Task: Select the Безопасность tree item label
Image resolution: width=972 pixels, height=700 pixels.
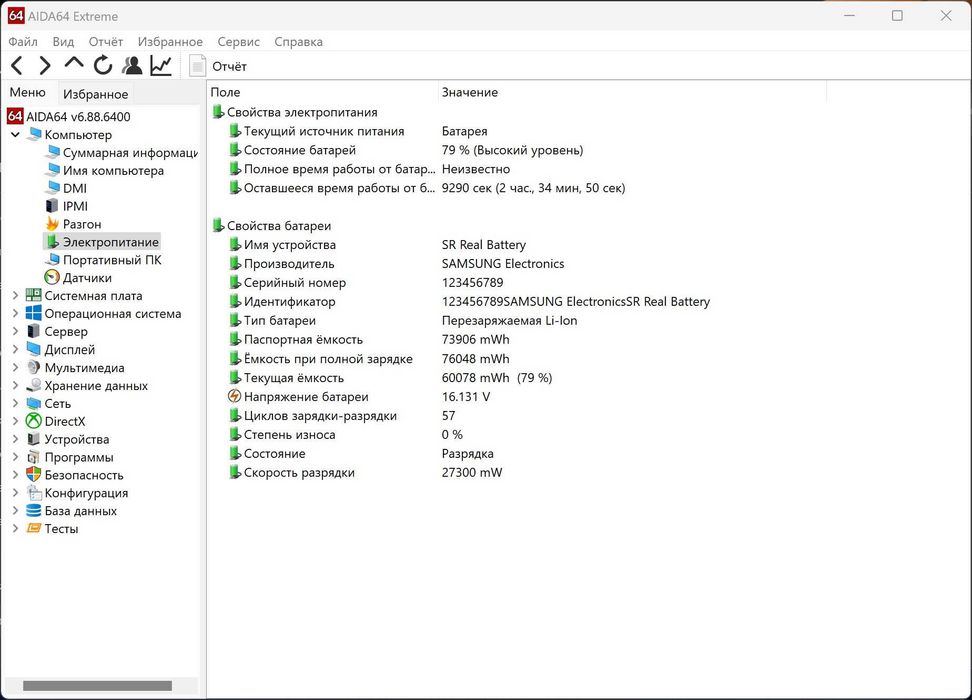Action: coord(84,475)
